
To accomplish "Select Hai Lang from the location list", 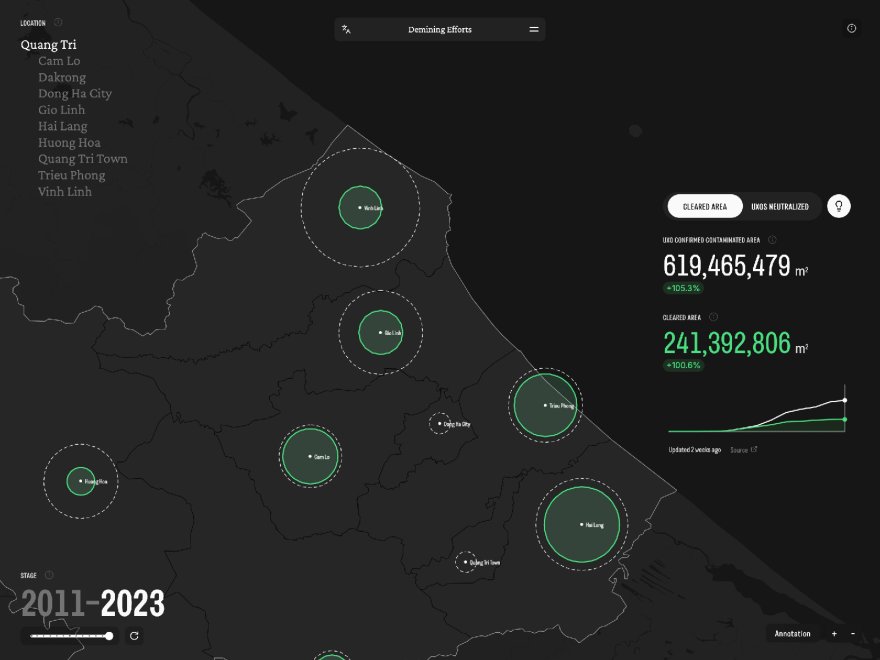I will click(63, 126).
